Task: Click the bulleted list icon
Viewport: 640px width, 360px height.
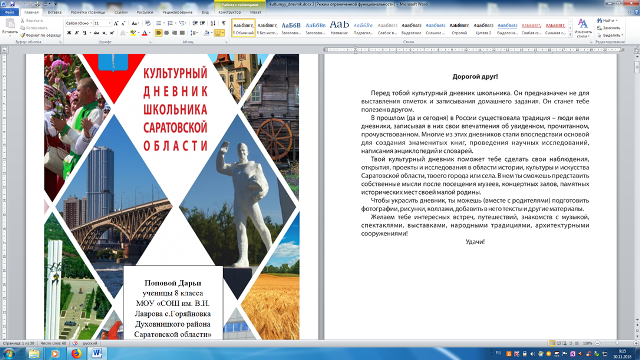Action: pos(160,23)
